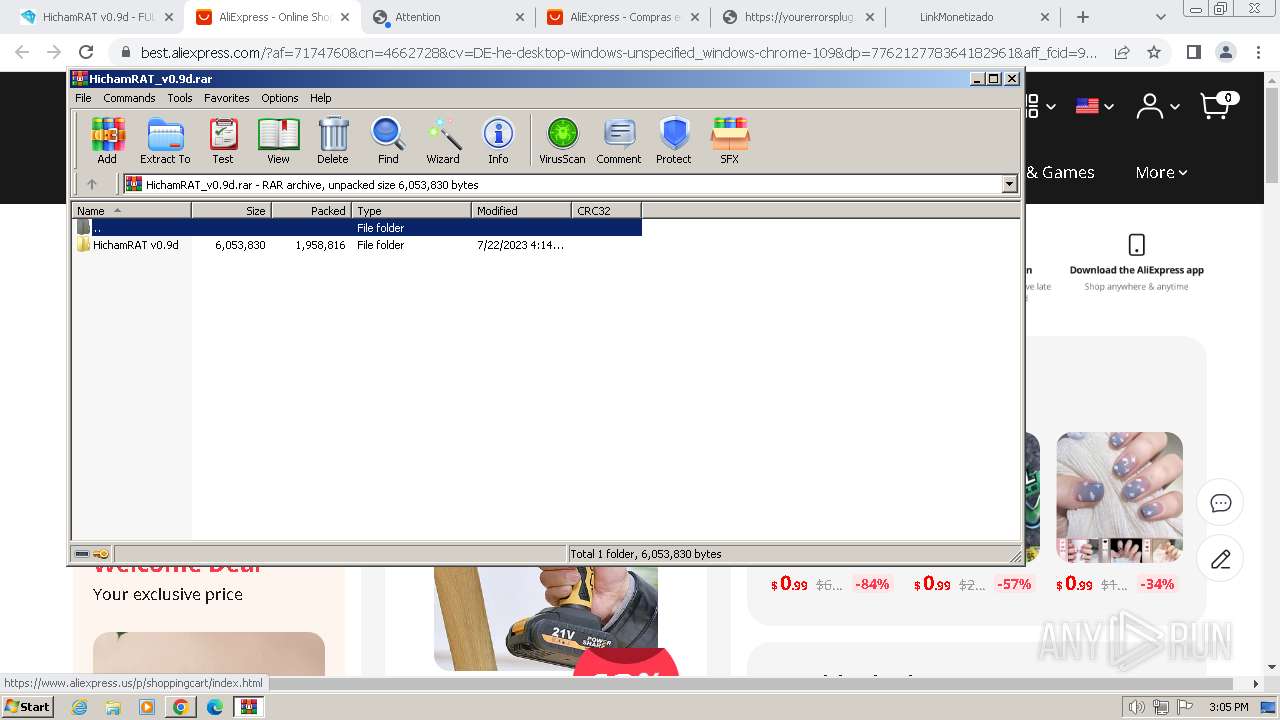Screen dimensions: 1280x720
Task: Bookmark this page with star icon
Action: (1154, 52)
